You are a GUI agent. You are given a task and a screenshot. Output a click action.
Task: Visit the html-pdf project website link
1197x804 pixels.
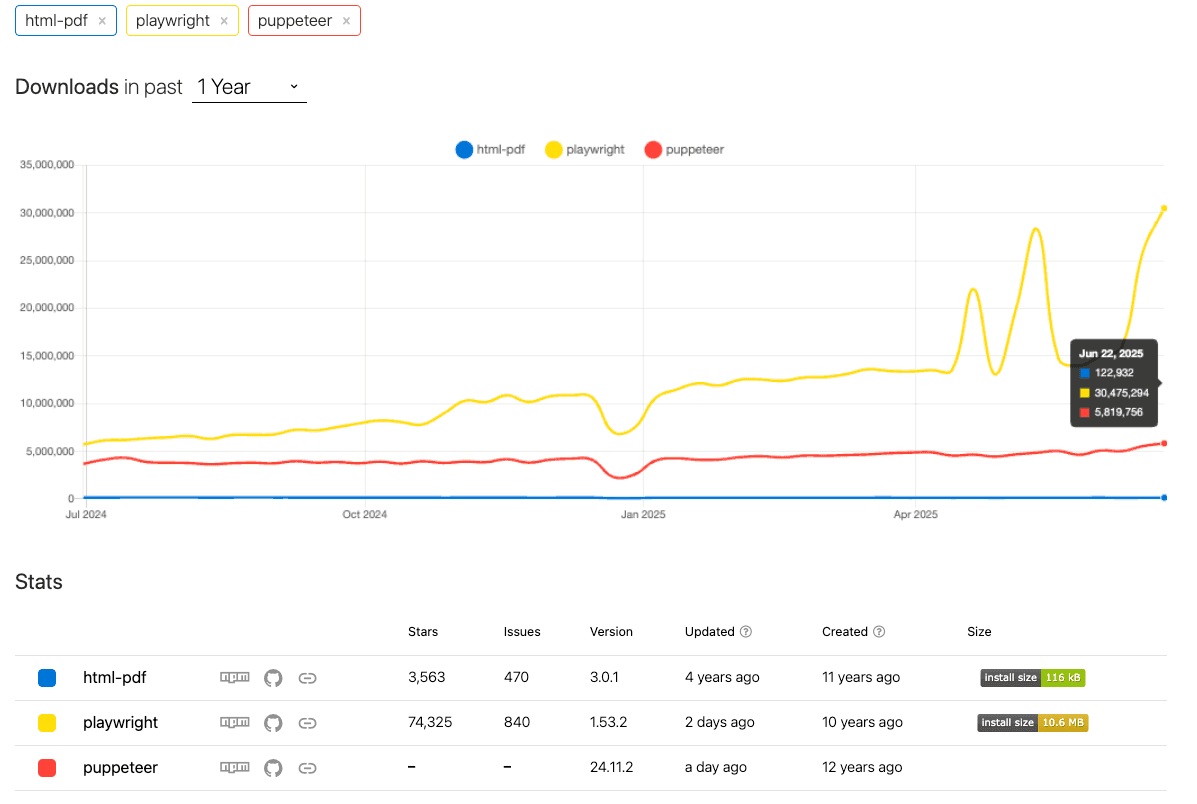coord(307,677)
